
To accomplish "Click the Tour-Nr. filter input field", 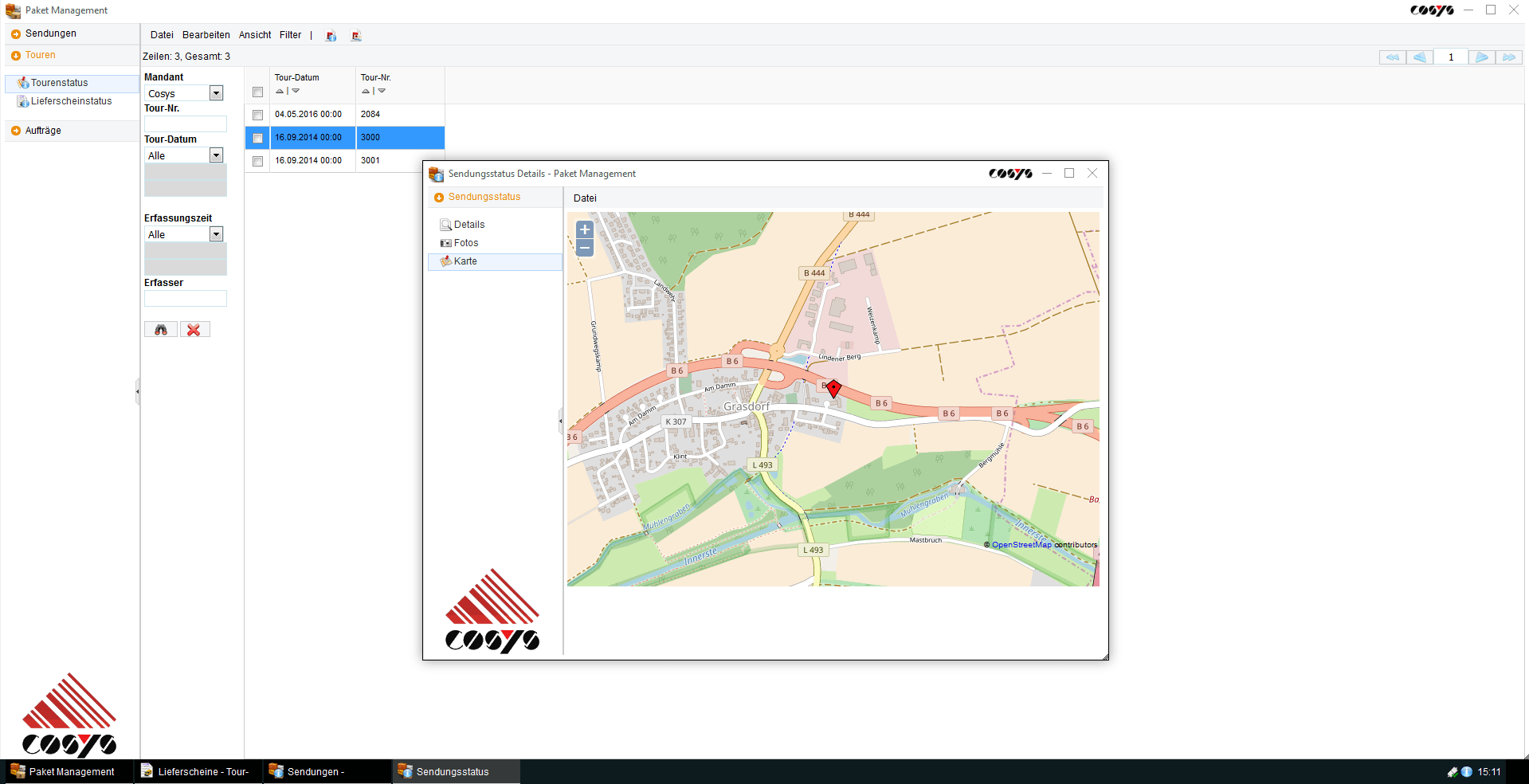I will click(x=185, y=124).
